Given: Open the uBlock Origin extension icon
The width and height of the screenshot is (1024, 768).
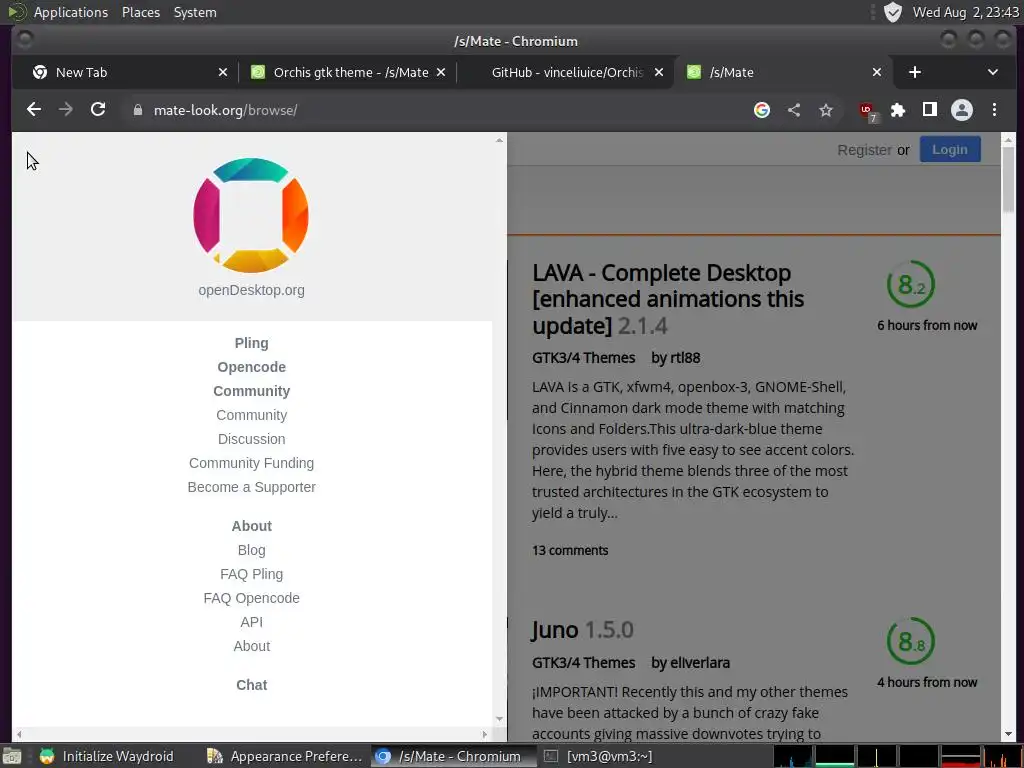Looking at the screenshot, I should (867, 111).
